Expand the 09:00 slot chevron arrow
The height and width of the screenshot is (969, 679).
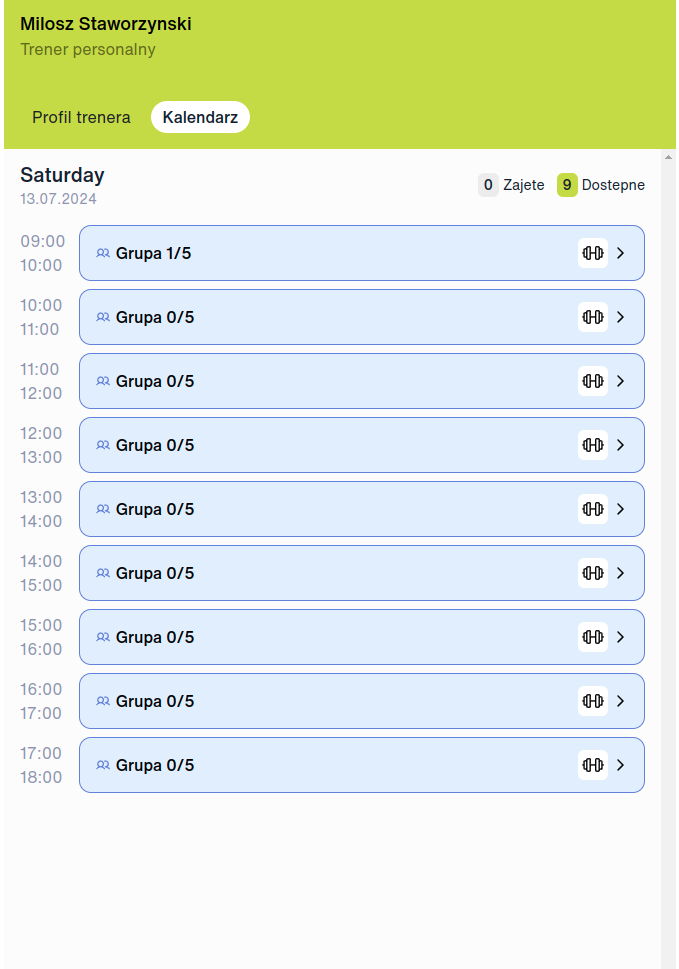coord(620,253)
